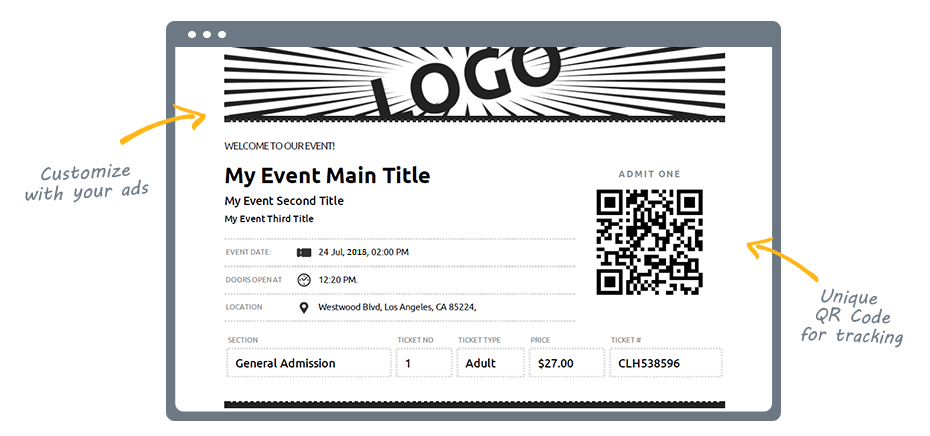Image resolution: width=930 pixels, height=436 pixels.
Task: Click the second window dot in title bar
Action: 207,34
